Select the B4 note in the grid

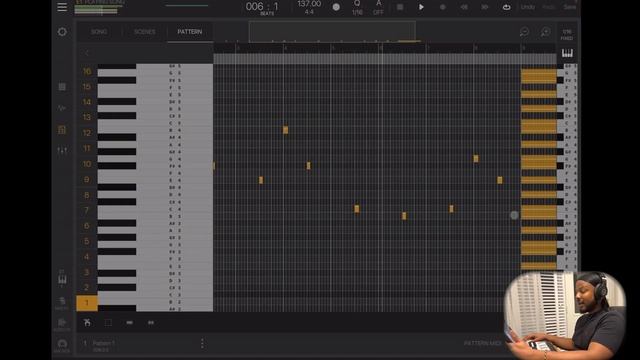pyautogui.click(x=285, y=130)
